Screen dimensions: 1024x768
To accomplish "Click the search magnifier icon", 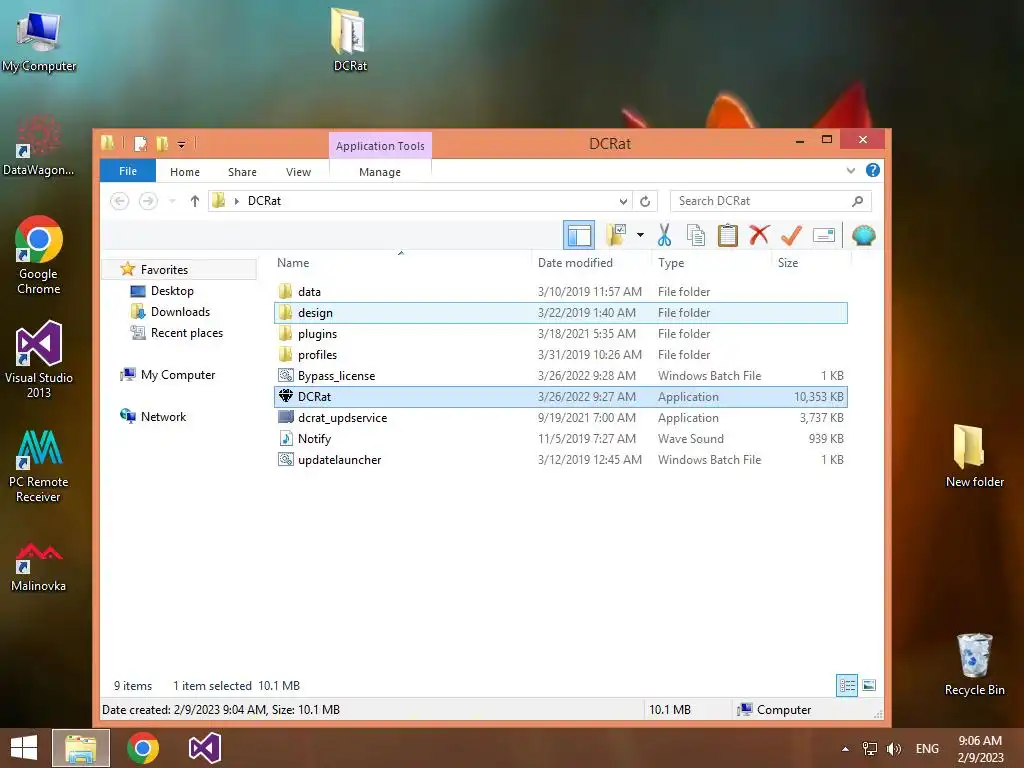I will (857, 201).
